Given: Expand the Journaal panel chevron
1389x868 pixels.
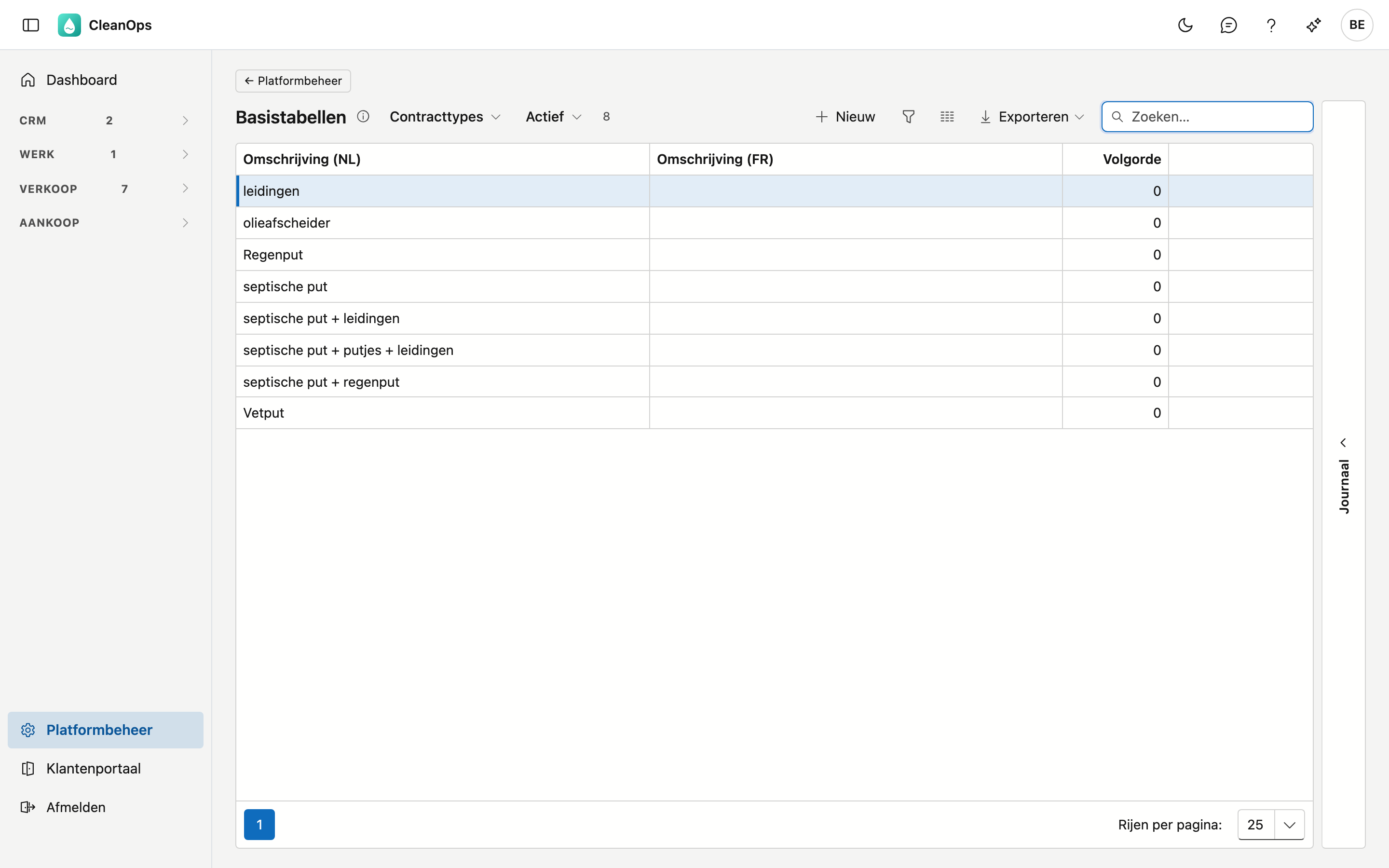Looking at the screenshot, I should coord(1343,443).
